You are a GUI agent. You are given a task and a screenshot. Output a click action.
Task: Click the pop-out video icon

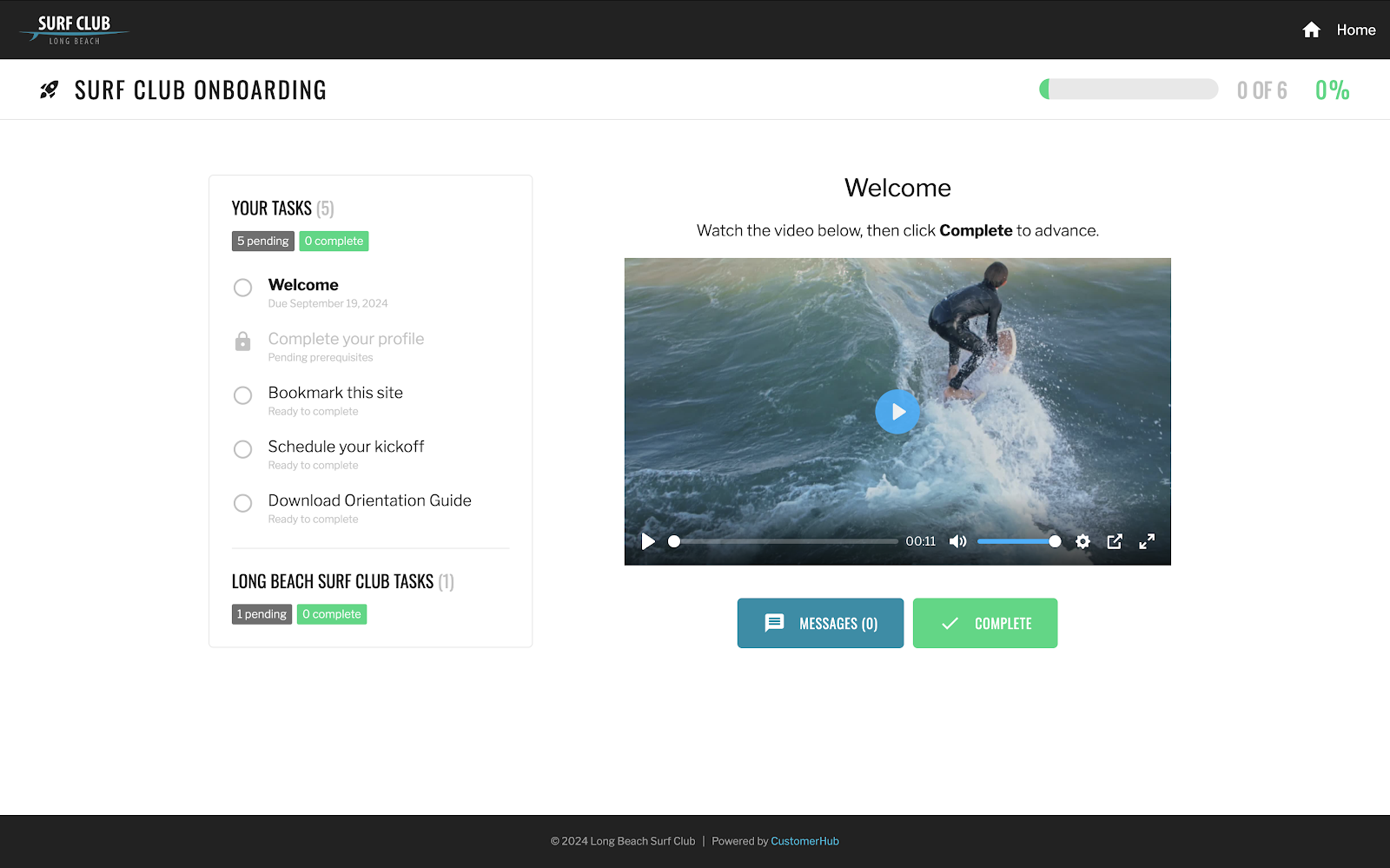(x=1115, y=541)
